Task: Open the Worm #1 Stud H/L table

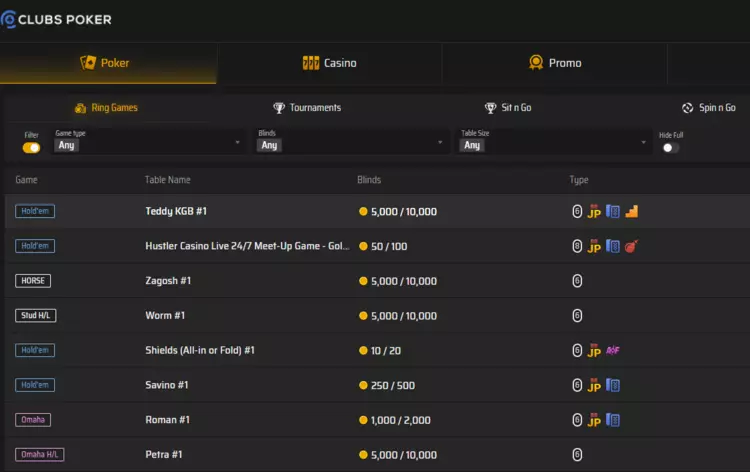Action: point(166,316)
